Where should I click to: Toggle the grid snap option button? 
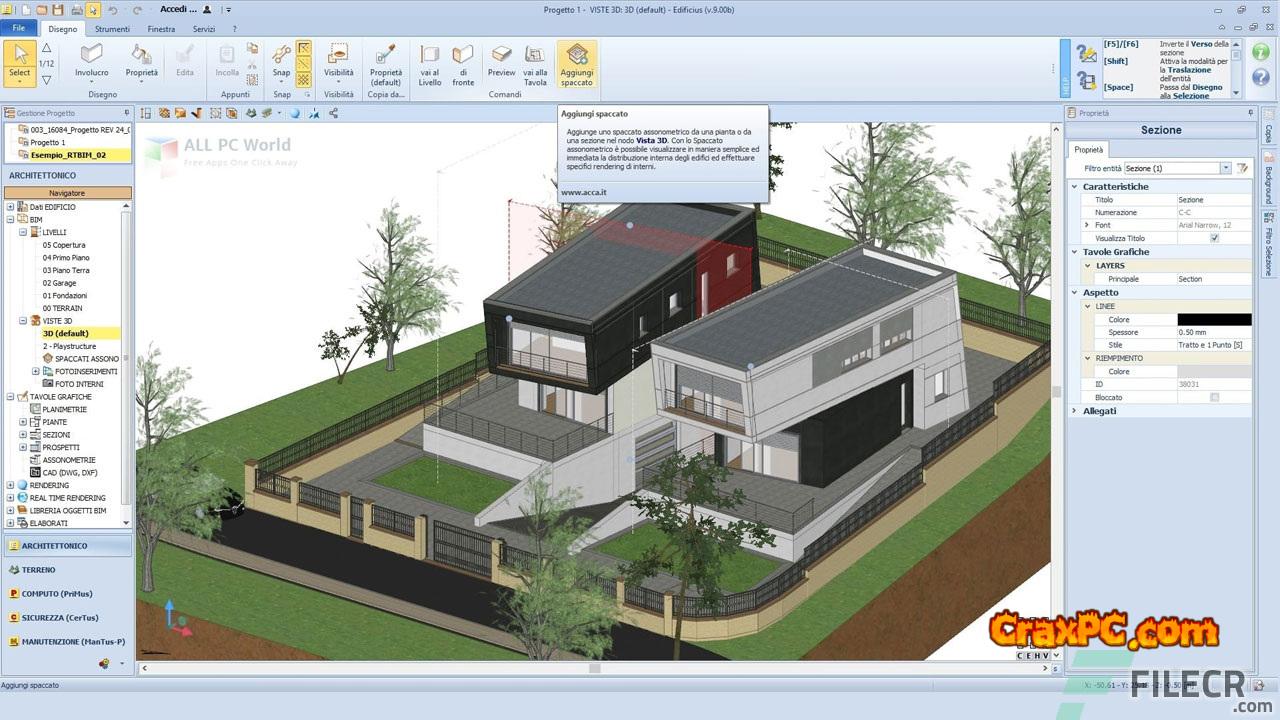(304, 80)
